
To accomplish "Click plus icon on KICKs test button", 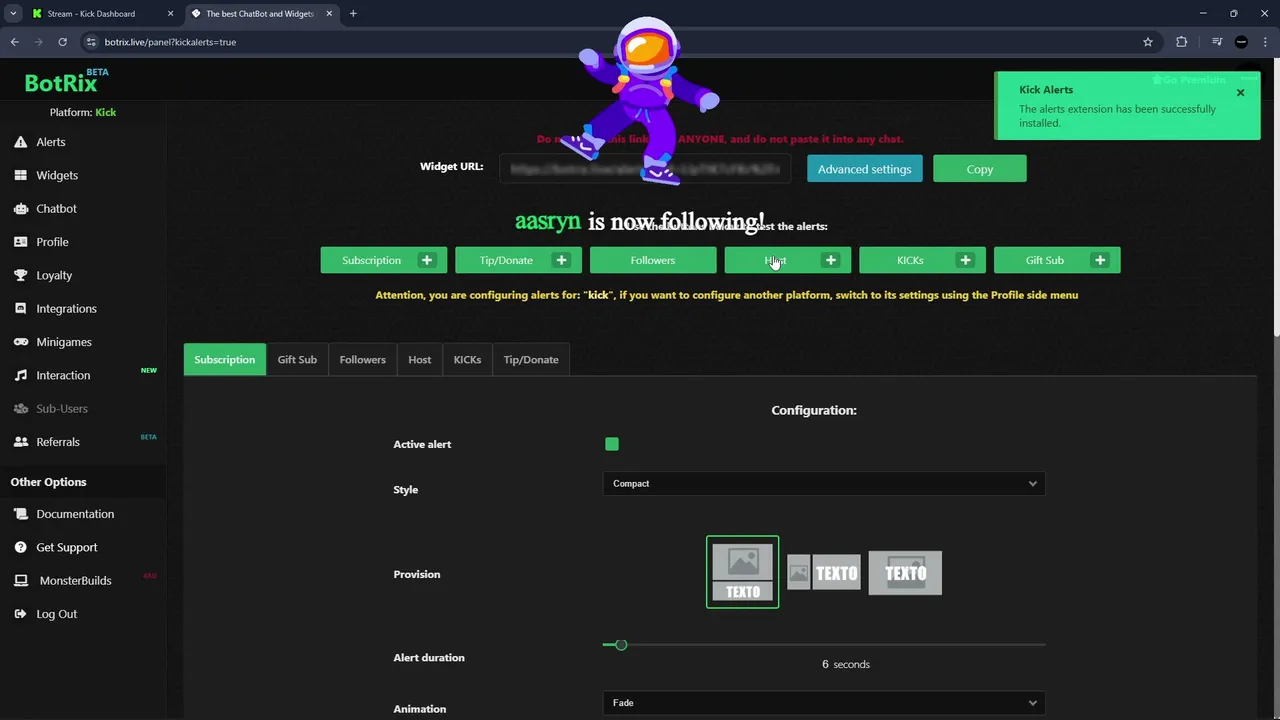I will (965, 260).
